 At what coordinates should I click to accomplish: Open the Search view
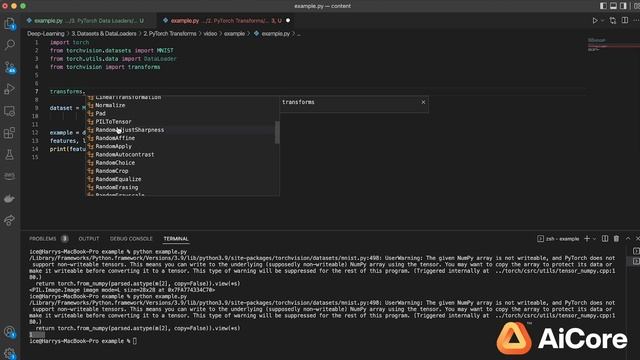(x=9, y=45)
